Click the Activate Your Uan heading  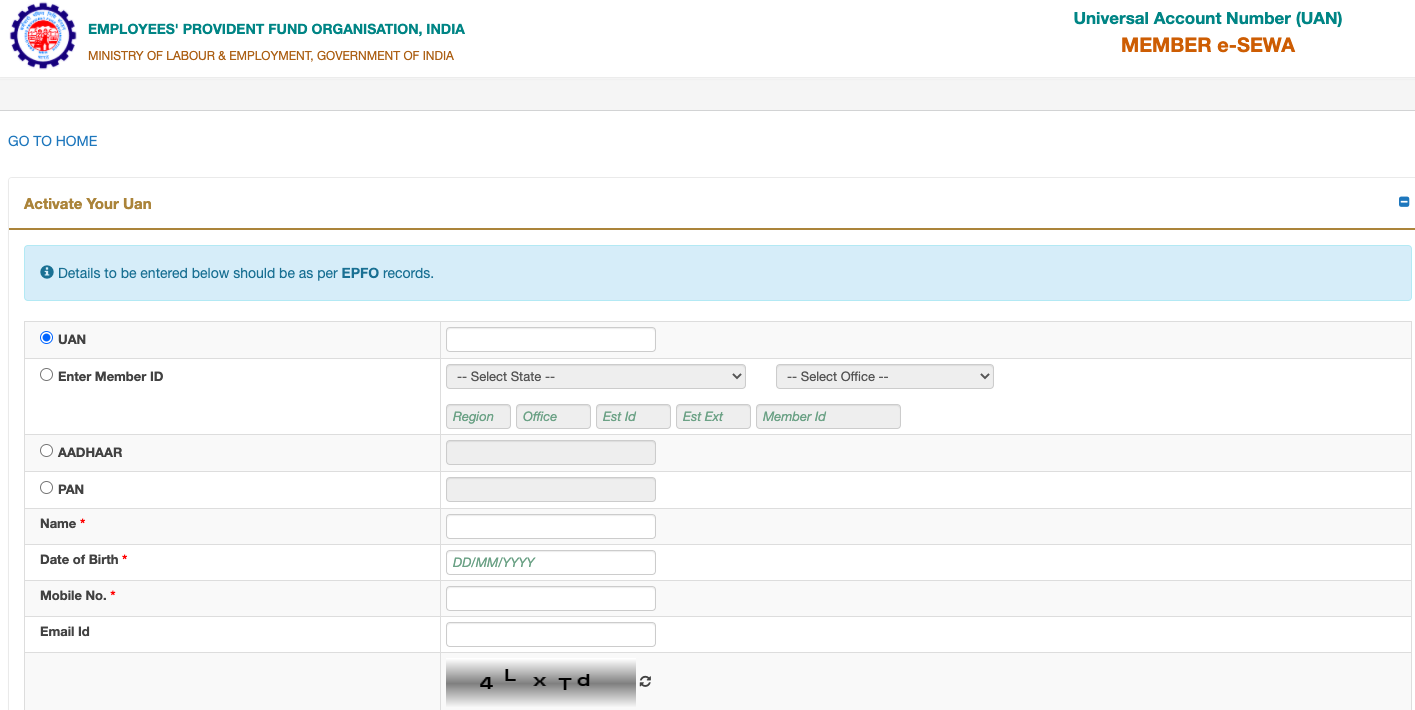point(88,204)
